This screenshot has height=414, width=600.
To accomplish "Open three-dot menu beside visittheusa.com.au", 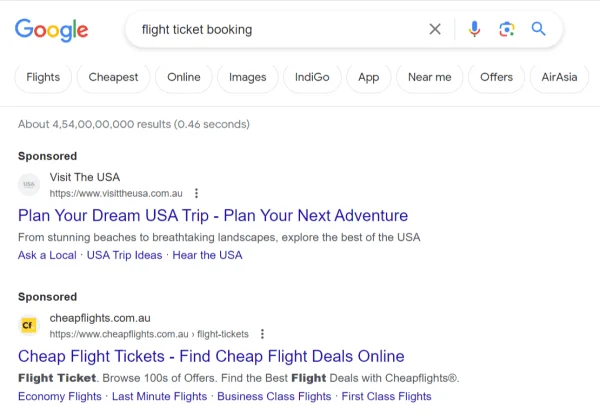I will (196, 193).
